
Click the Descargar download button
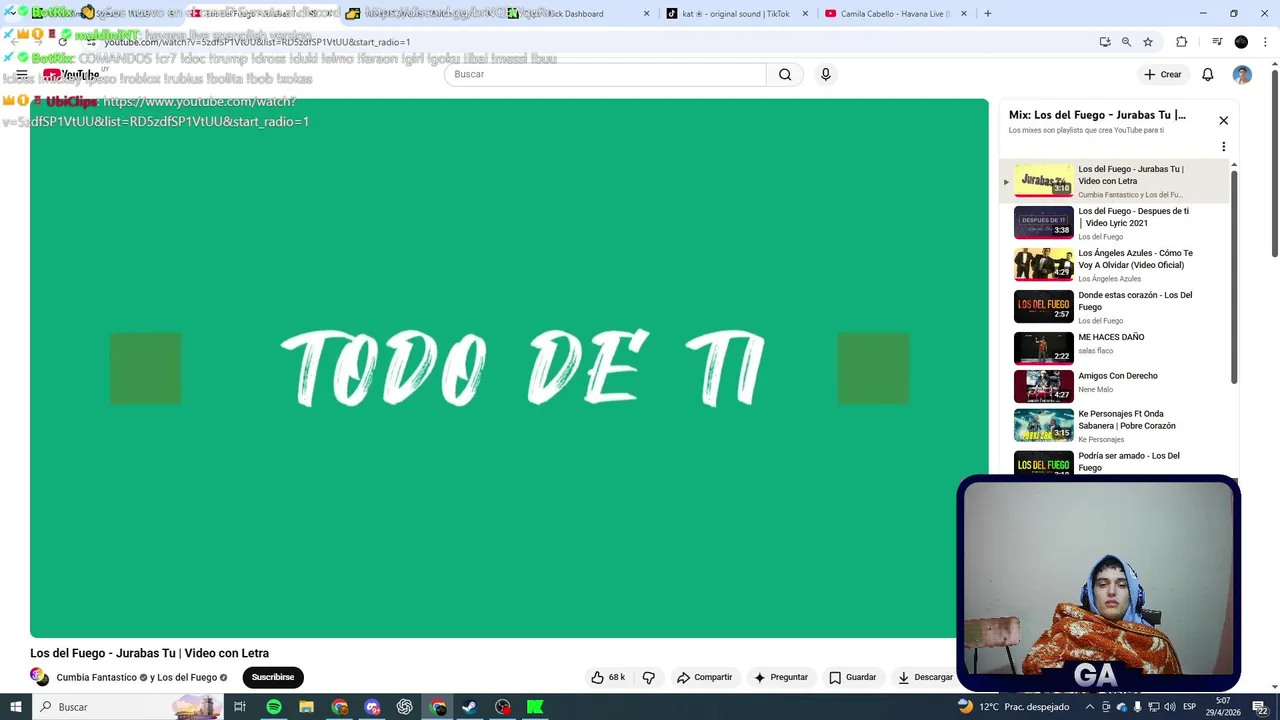coord(925,677)
